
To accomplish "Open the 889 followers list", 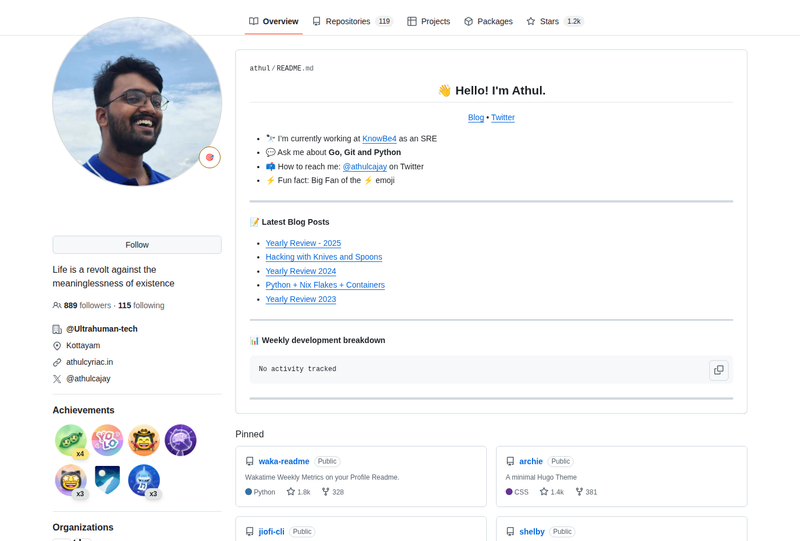I will click(x=87, y=305).
